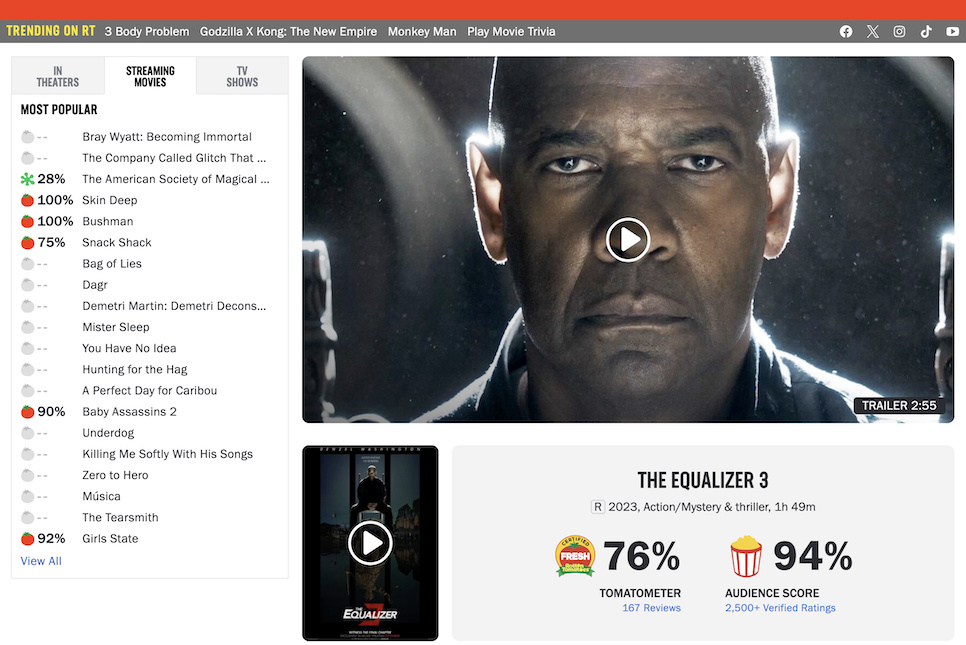Play the trailer from the Equalizer 3 poster
This screenshot has height=645, width=966.
pos(370,543)
